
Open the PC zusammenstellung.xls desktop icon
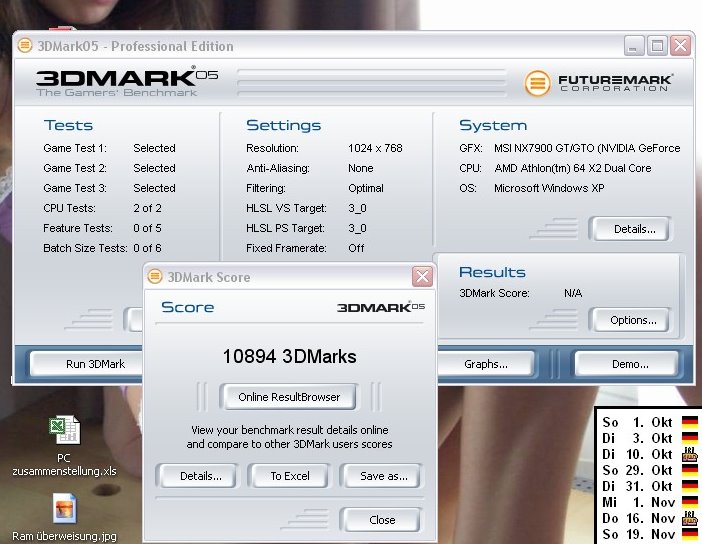(x=64, y=446)
